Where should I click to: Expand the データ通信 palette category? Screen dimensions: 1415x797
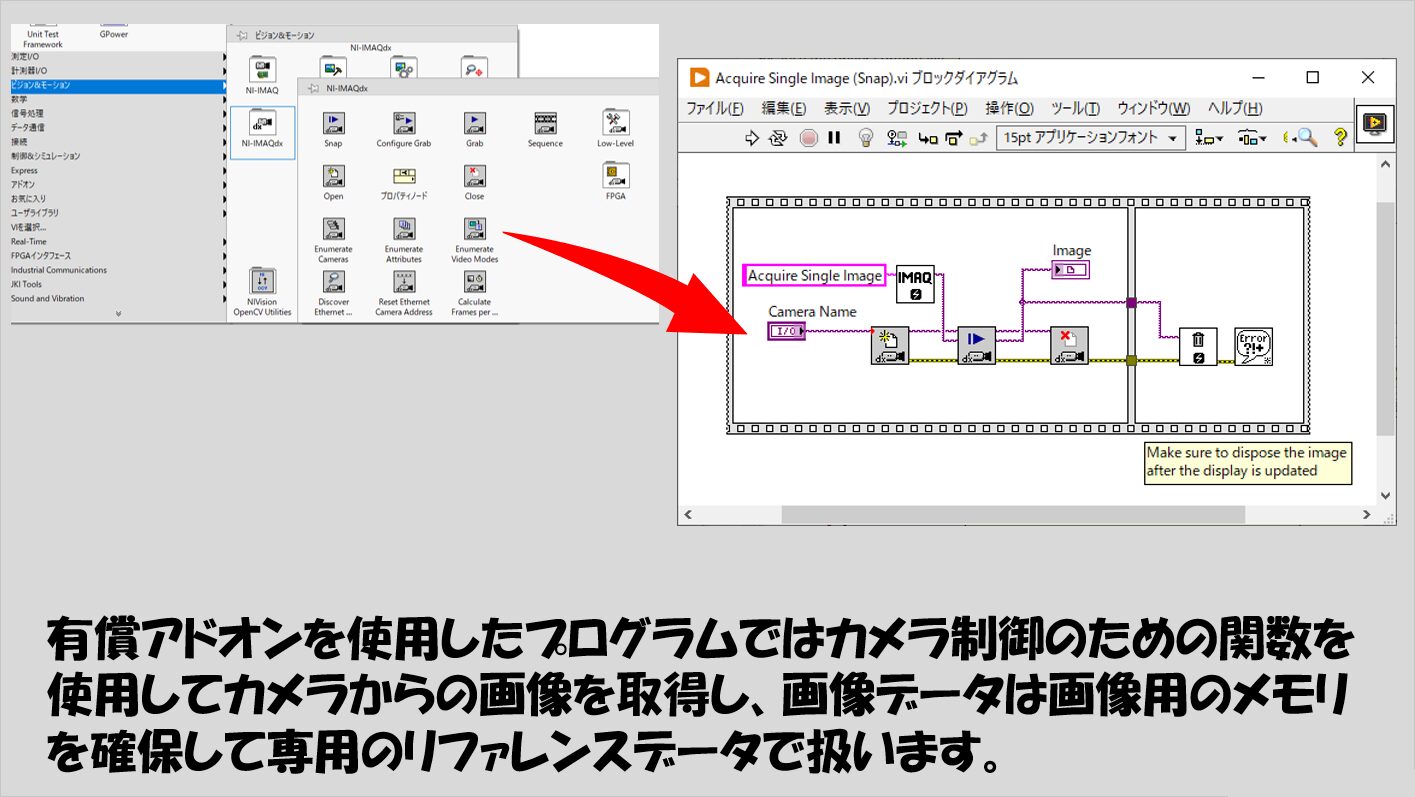(119, 127)
